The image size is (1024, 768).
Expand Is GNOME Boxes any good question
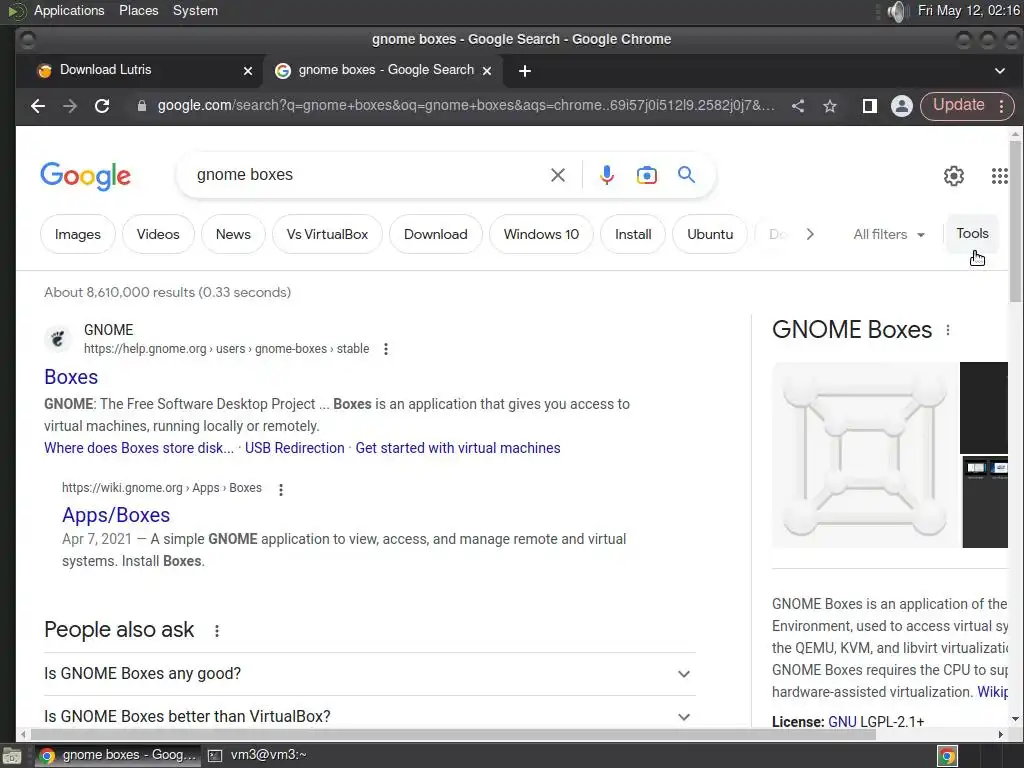[370, 674]
